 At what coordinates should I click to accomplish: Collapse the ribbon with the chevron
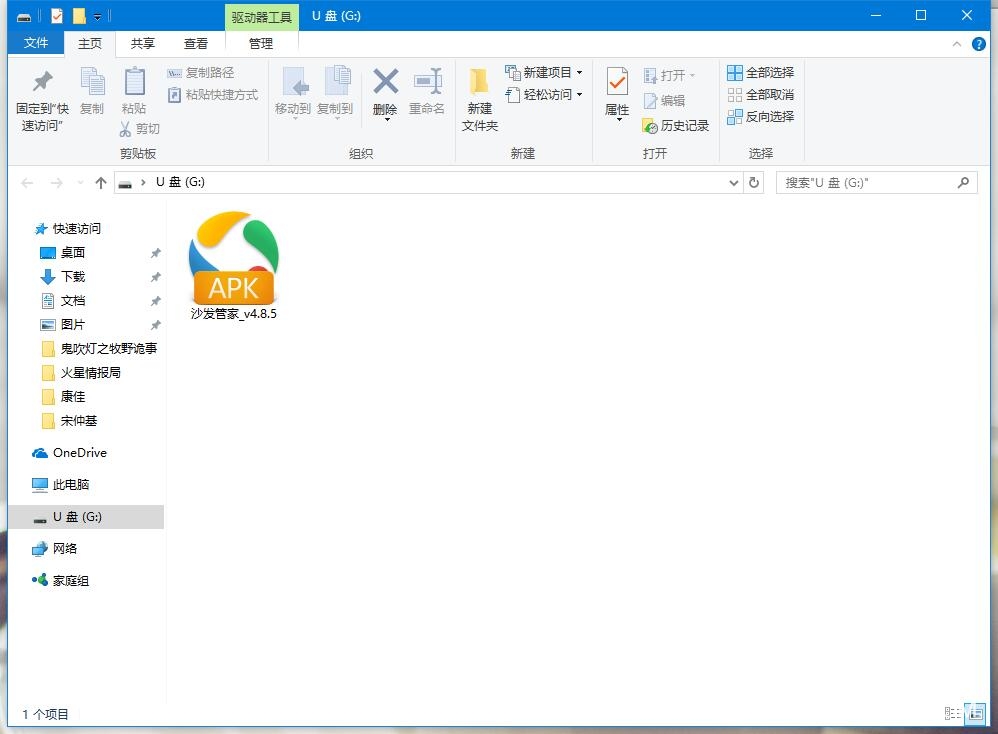[x=957, y=44]
